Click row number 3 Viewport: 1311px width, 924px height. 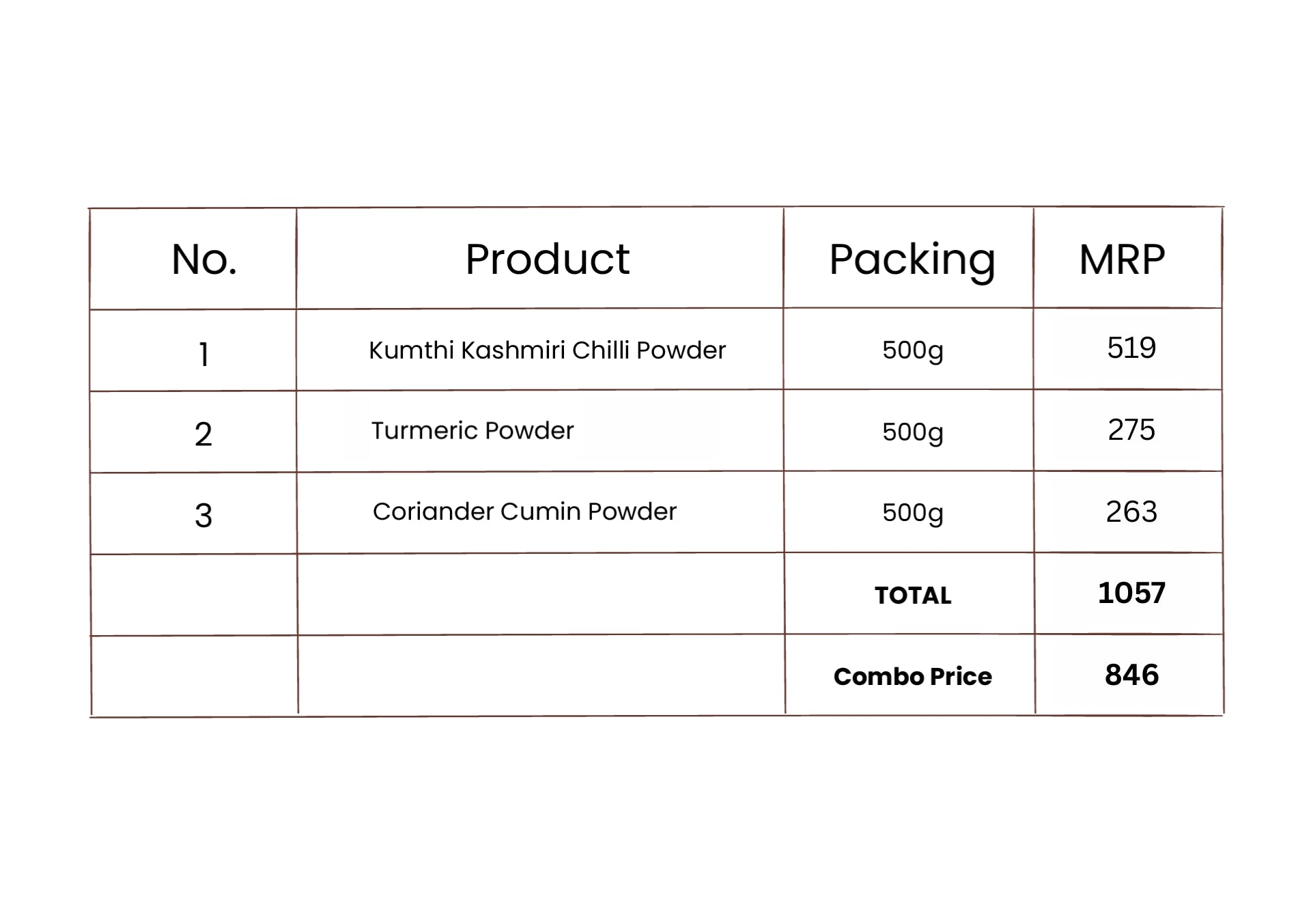203,516
